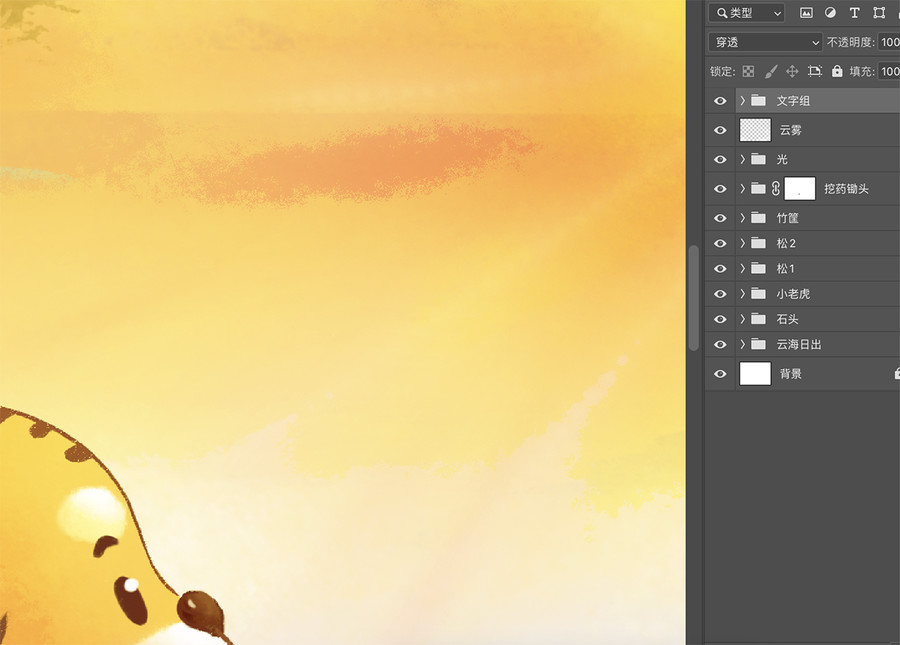Click lock icon on 背景 layer
The image size is (900, 645).
(897, 374)
